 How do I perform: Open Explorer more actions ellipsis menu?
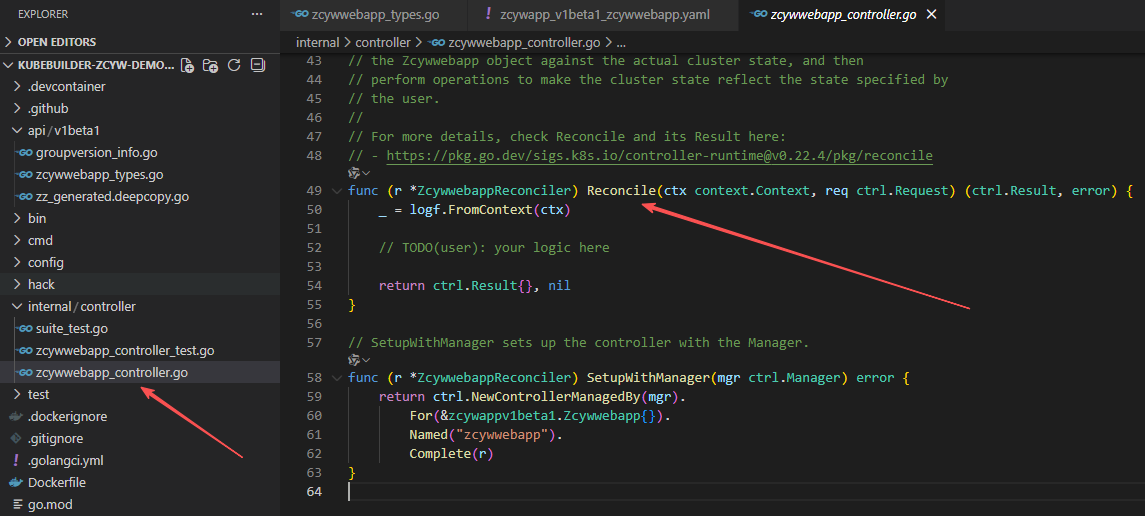coord(257,15)
